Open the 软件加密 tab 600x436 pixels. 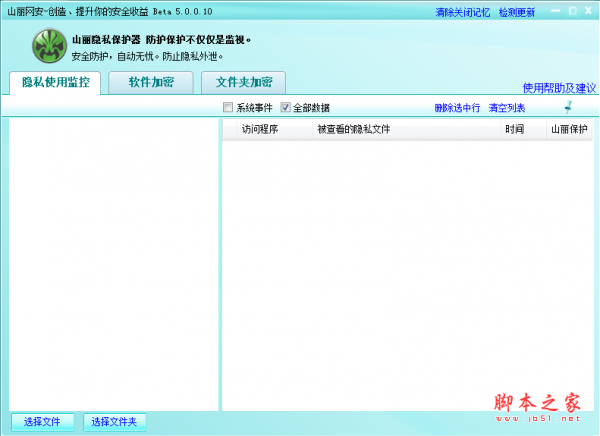click(x=151, y=82)
